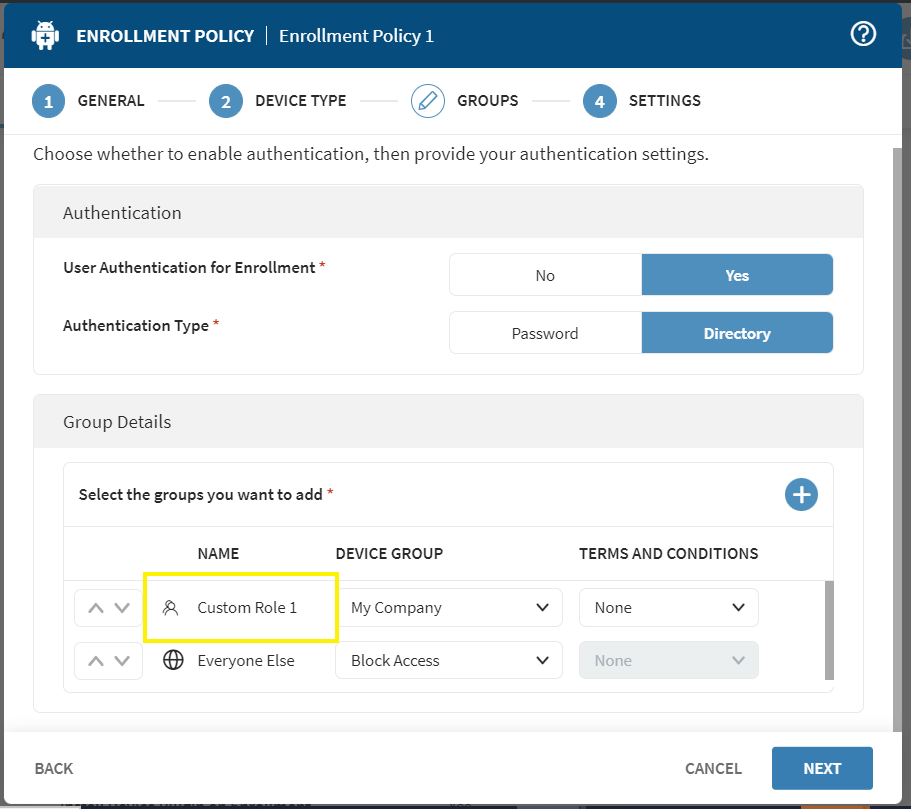Click the Everyone Else globe icon
The width and height of the screenshot is (911, 809).
173,660
